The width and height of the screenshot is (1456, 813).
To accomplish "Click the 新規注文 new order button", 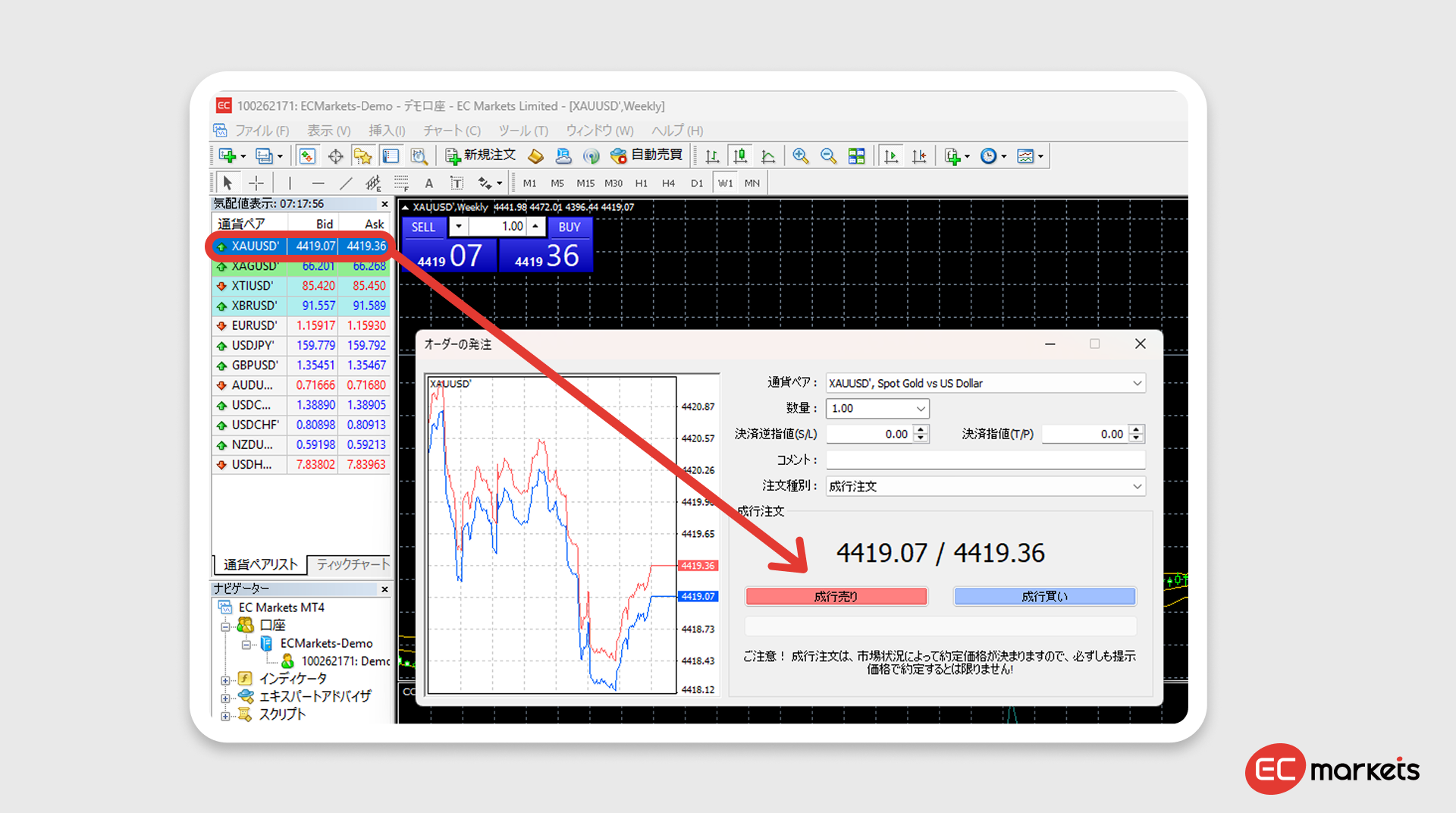I will tap(481, 155).
